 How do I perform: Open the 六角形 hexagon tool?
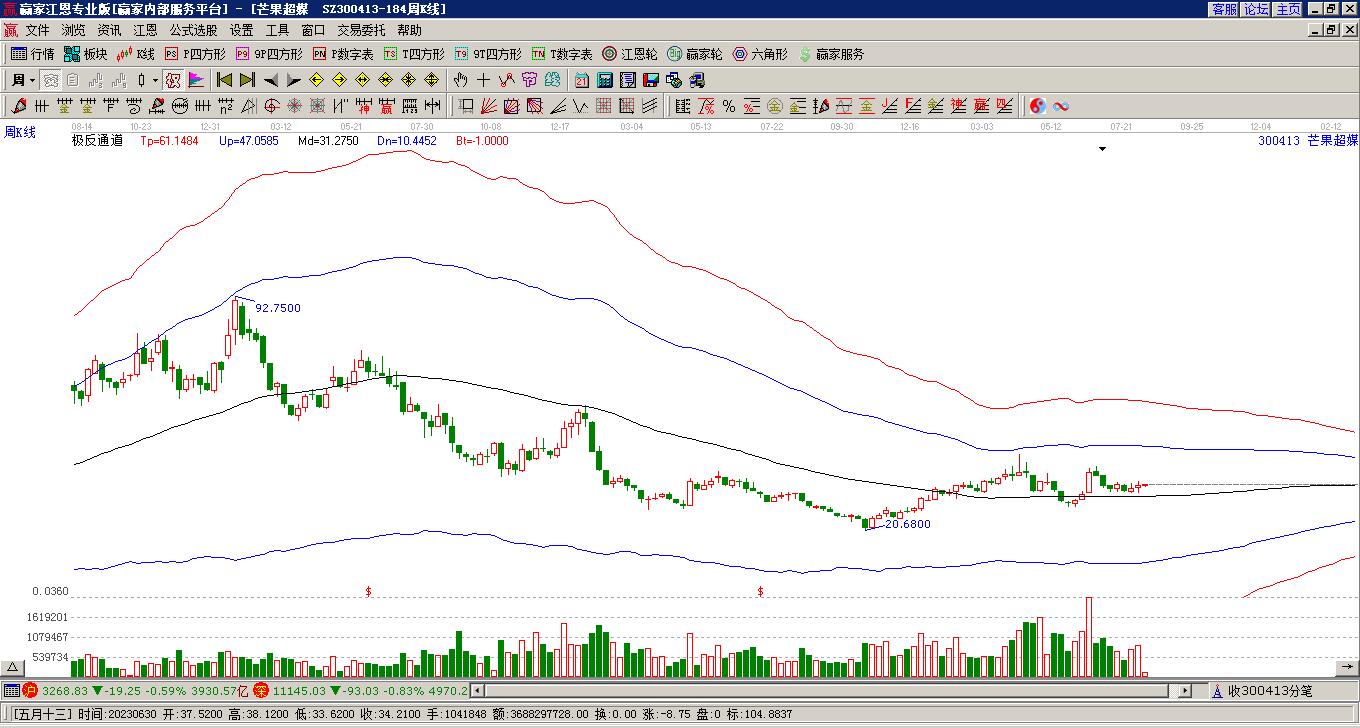pos(760,54)
